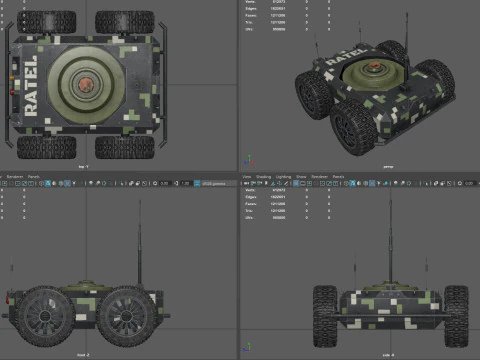Image resolution: width=480 pixels, height=360 pixels.
Task: Toggle Gate Mask in side view toolbar
Action: point(316,183)
